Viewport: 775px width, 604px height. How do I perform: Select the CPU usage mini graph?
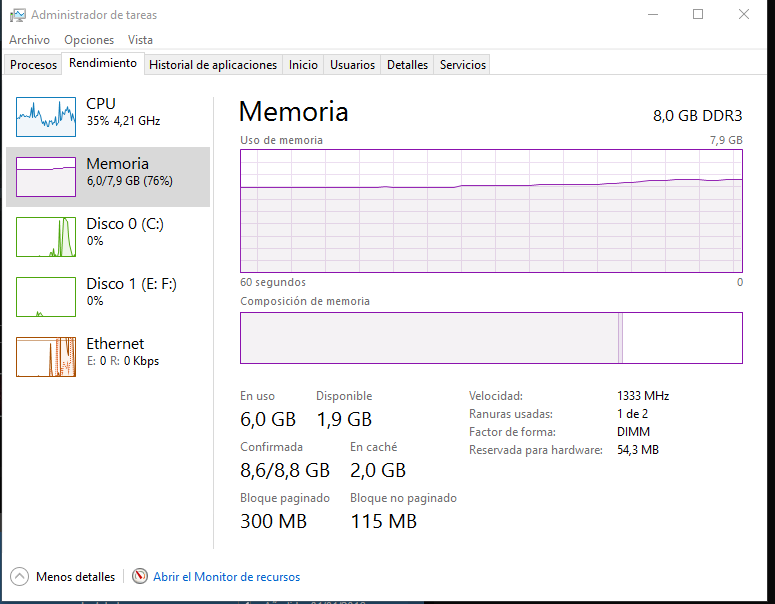46,117
